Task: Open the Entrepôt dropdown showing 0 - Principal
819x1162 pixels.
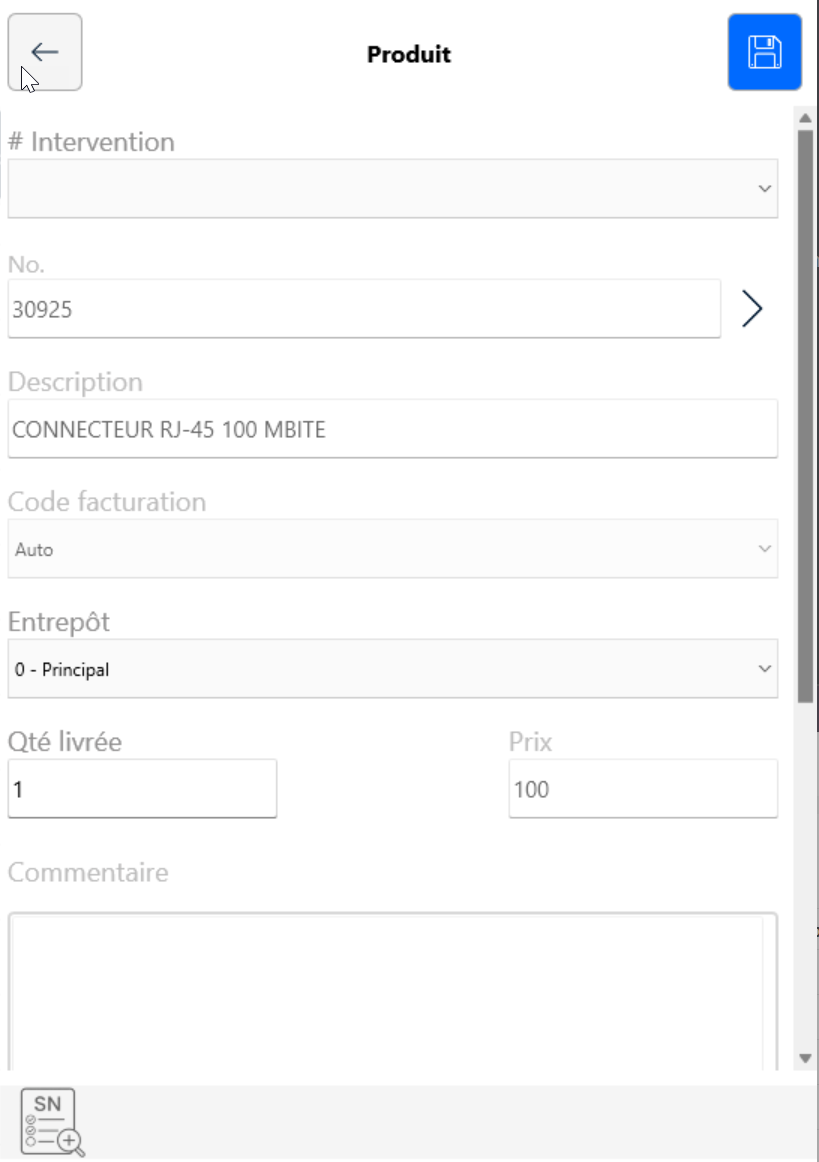Action: coord(393,669)
